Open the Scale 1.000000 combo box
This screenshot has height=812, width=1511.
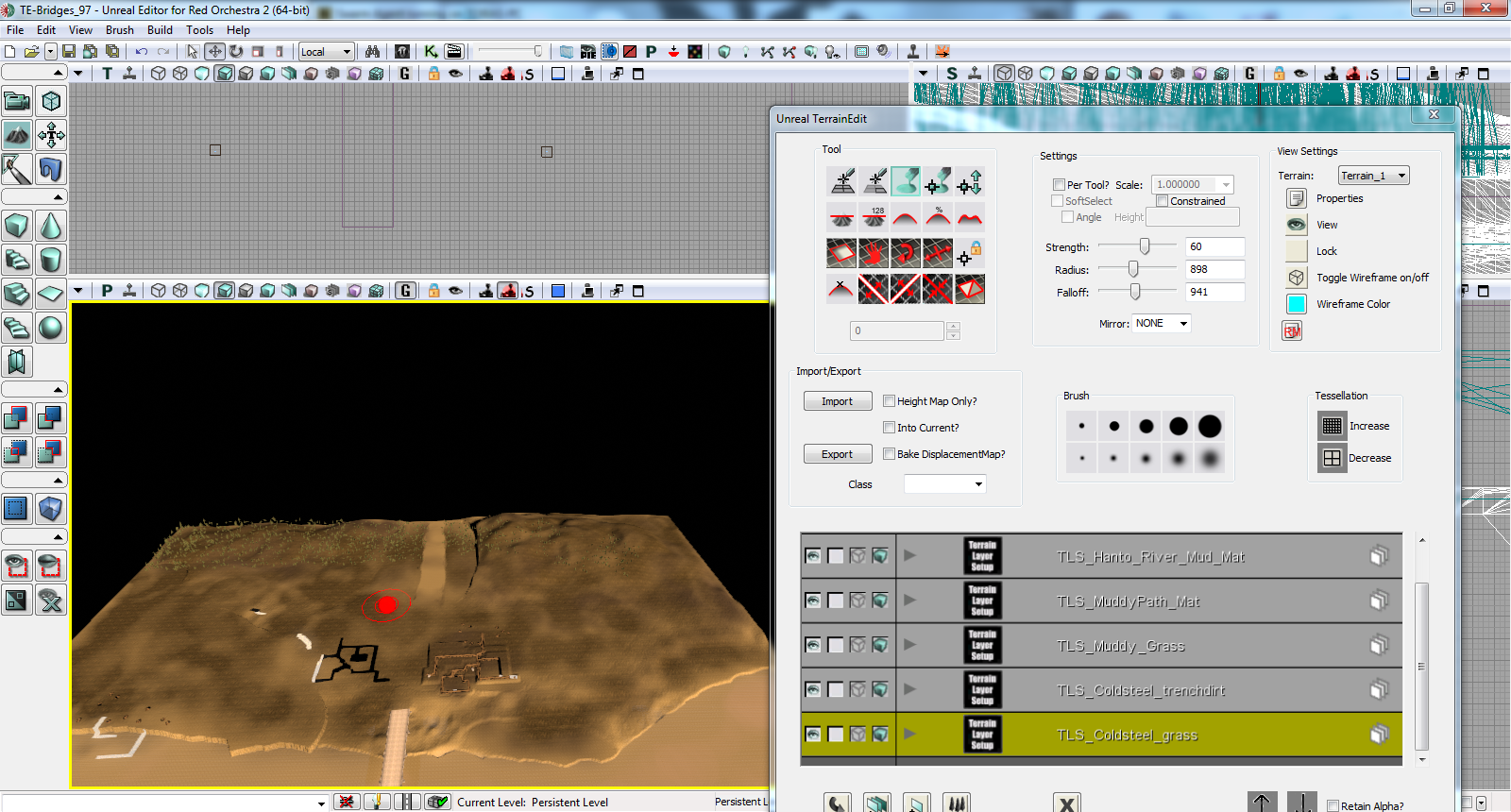tap(1193, 185)
